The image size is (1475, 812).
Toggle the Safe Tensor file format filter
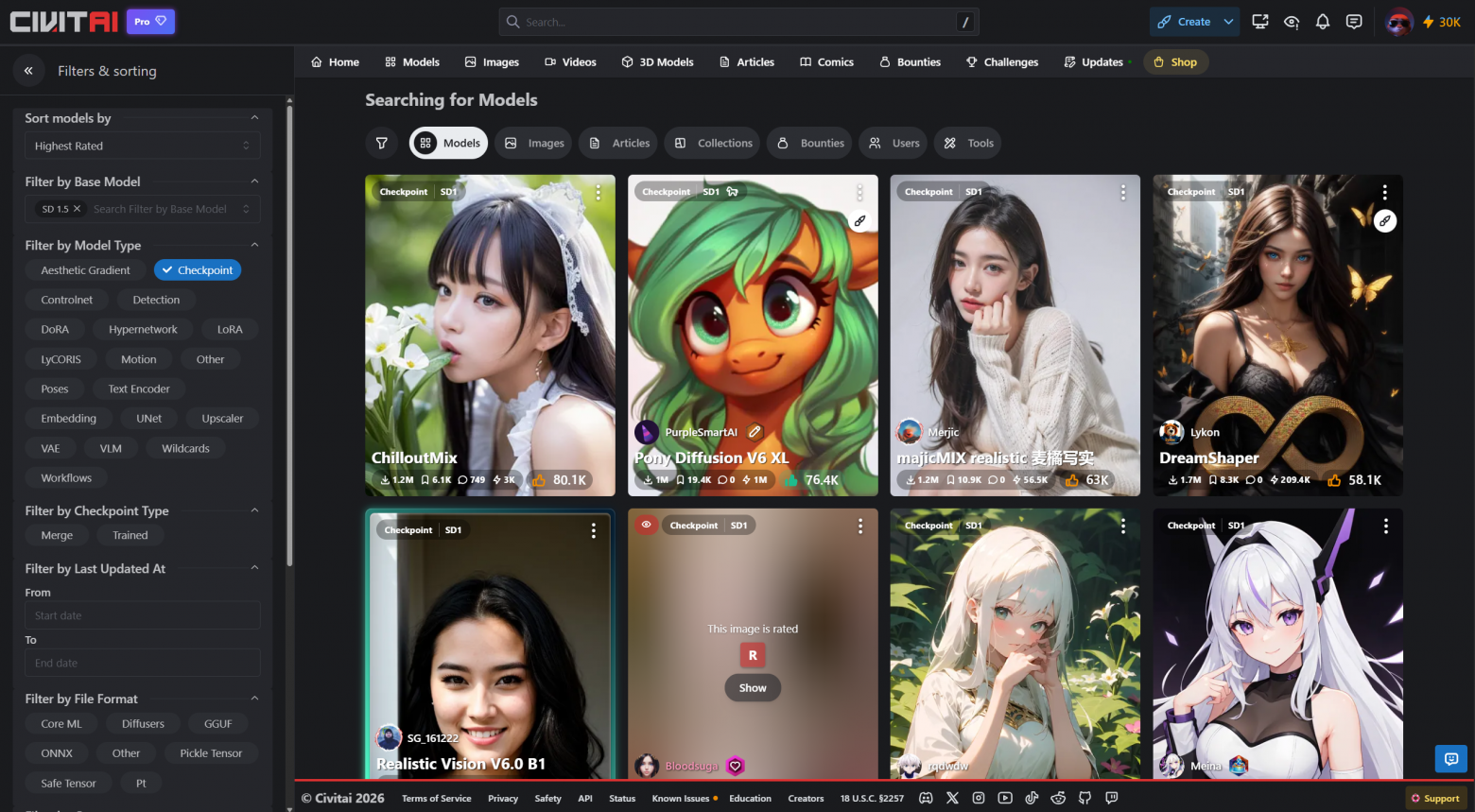[x=68, y=784]
